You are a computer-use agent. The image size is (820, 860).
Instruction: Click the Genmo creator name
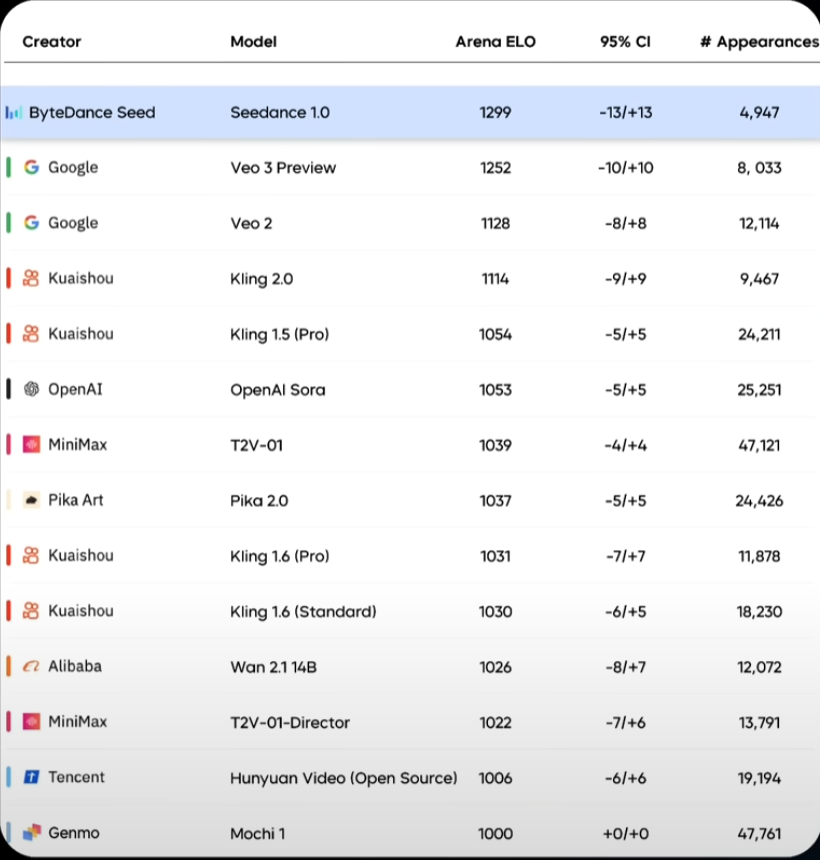click(x=74, y=833)
